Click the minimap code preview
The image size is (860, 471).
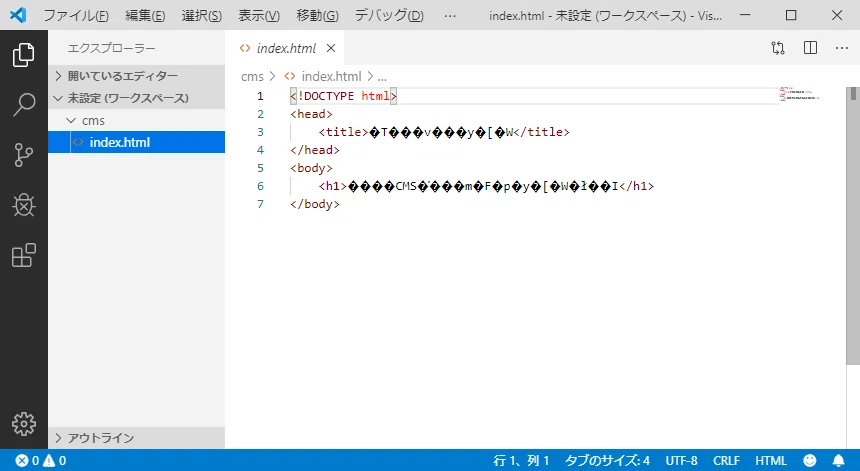[x=800, y=94]
